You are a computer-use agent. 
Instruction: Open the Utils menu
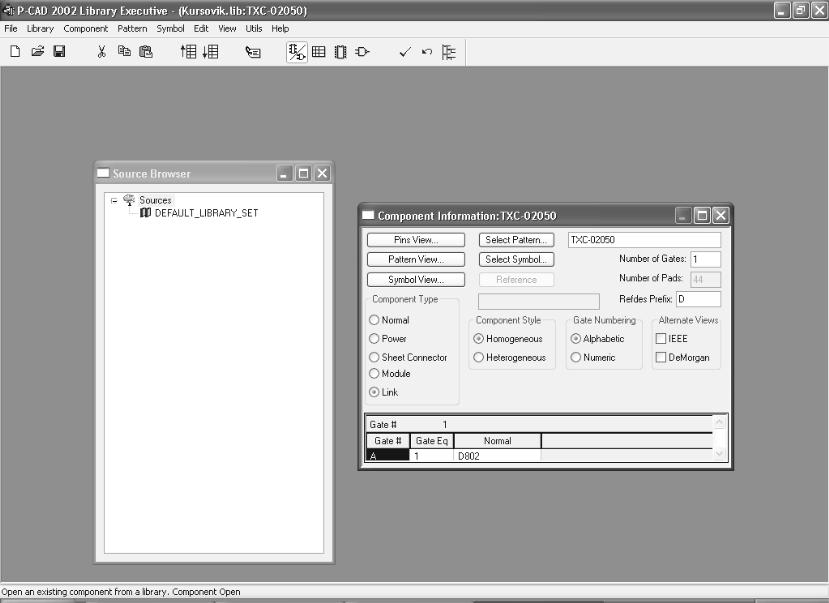pos(254,29)
